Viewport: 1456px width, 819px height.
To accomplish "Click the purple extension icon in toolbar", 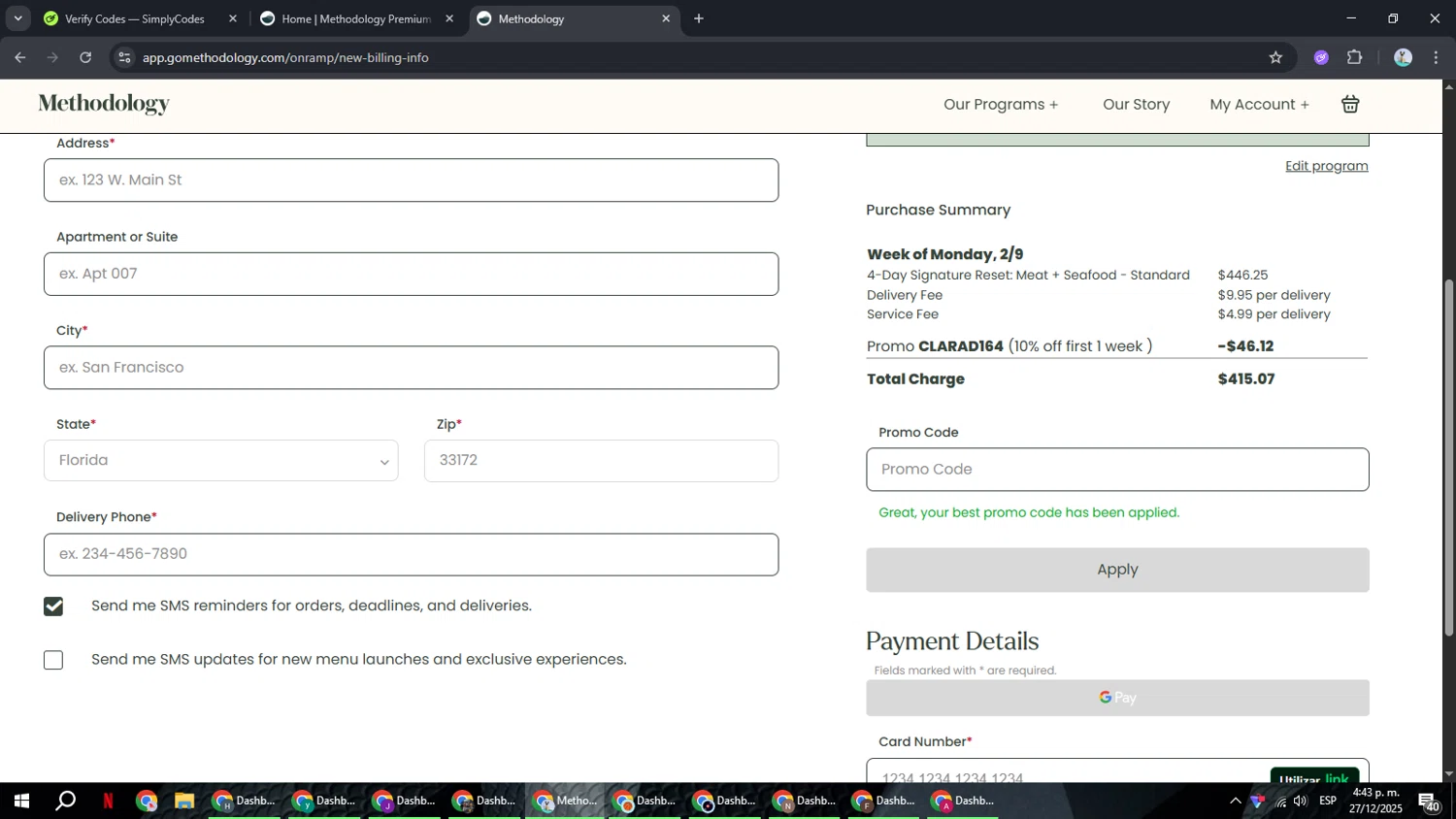I will [1321, 57].
